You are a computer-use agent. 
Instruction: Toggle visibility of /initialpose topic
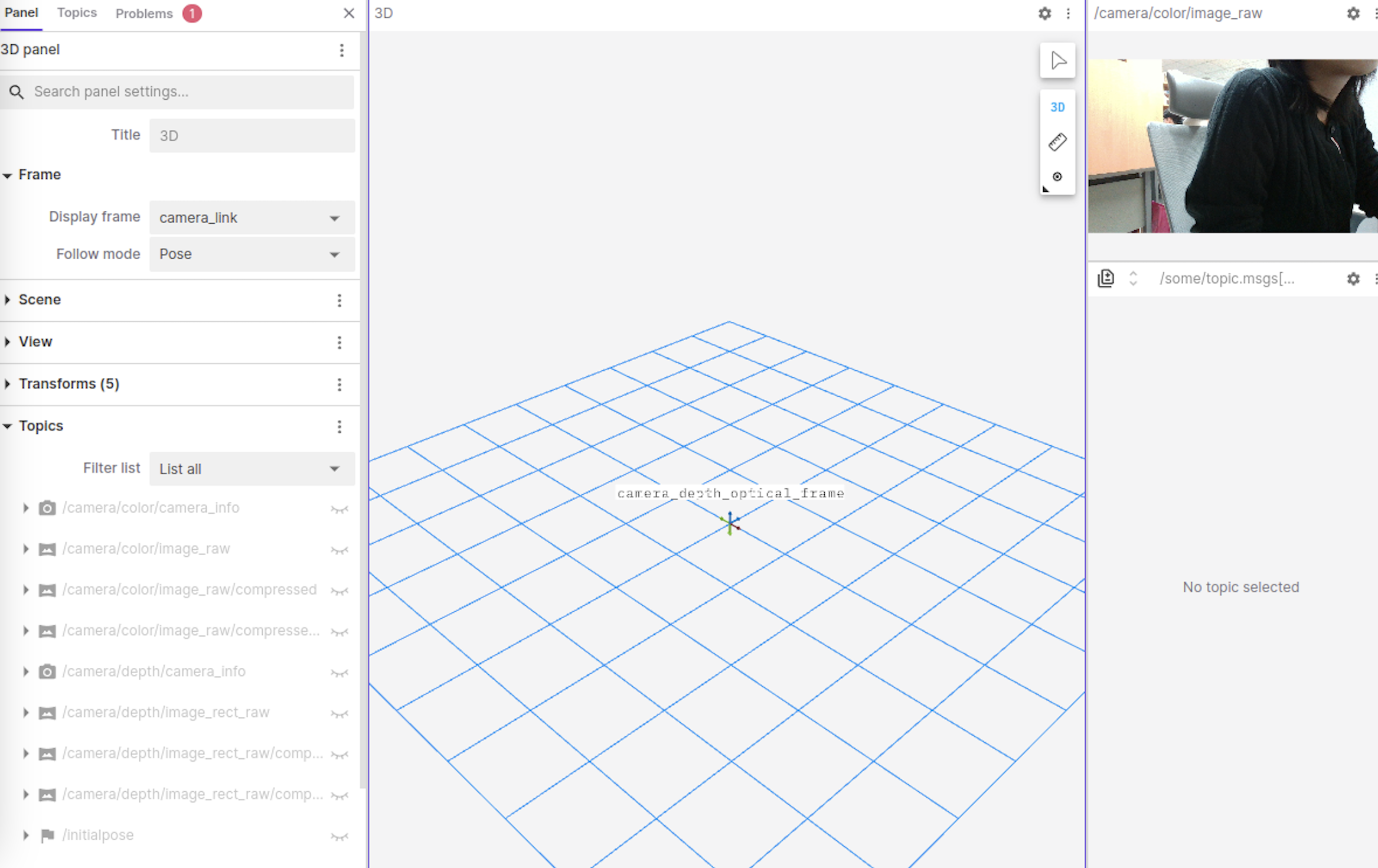(x=339, y=836)
